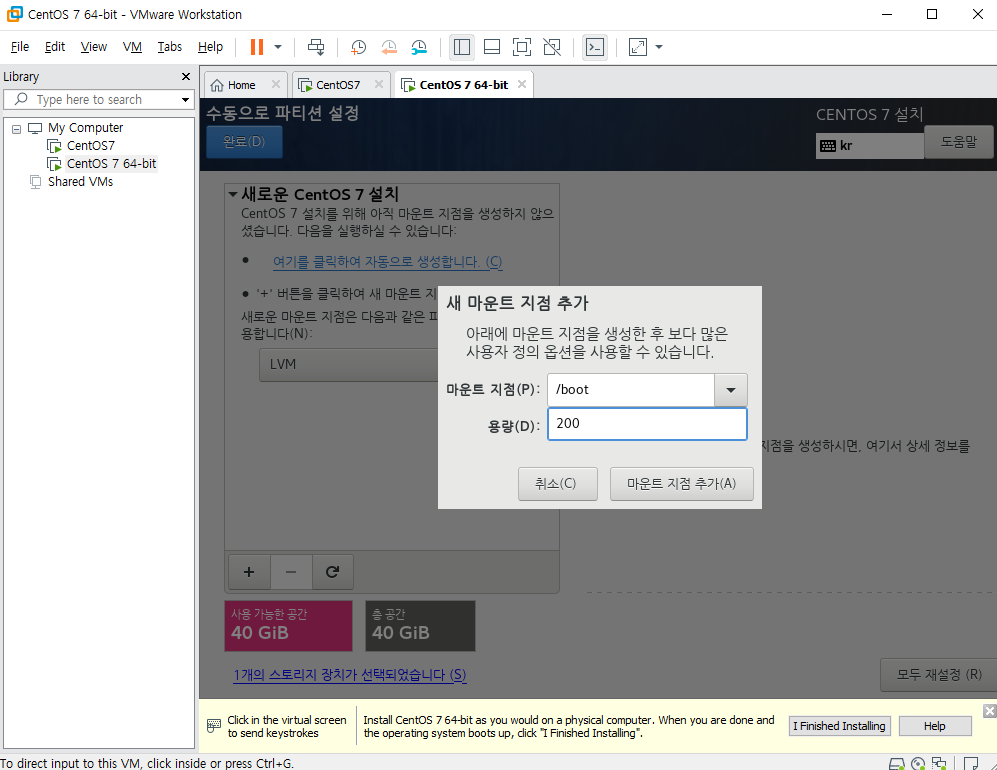The image size is (997, 770).
Task: Click the /boot mount point field
Action: coord(631,390)
